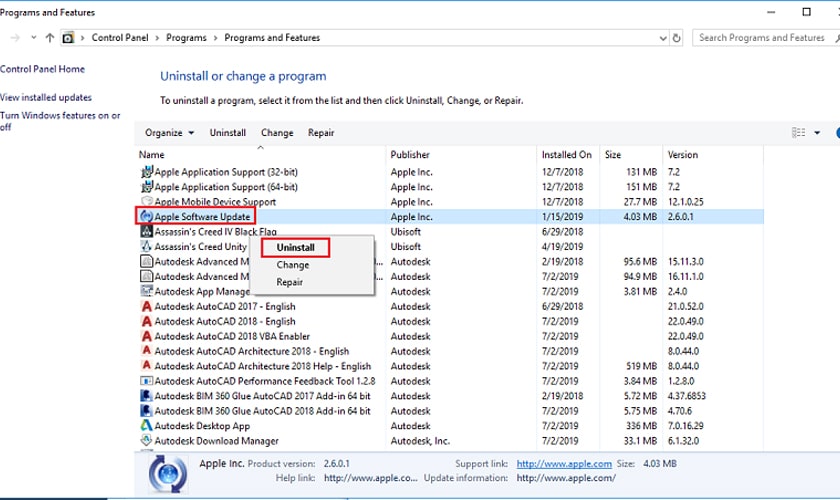840x500 pixels.
Task: Click the Apple Mobile Device Support icon
Action: [146, 202]
